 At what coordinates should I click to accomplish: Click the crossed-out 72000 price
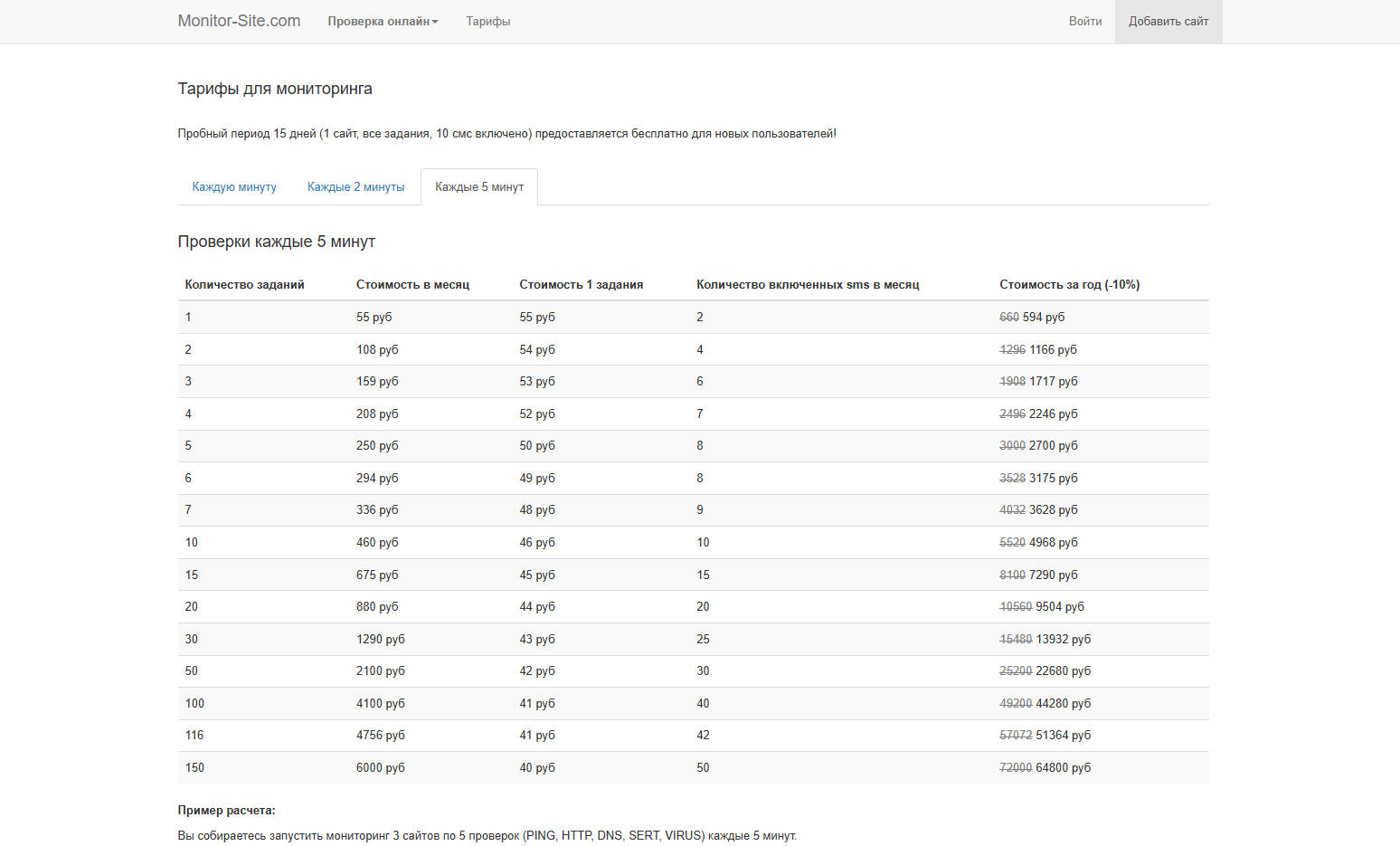tap(1015, 768)
